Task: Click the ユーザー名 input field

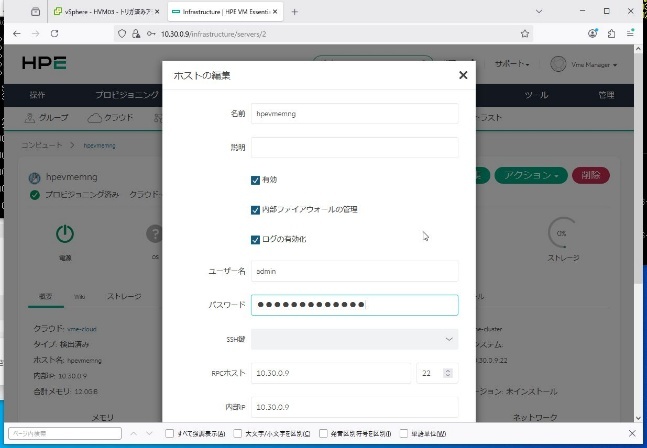Action: pos(354,271)
